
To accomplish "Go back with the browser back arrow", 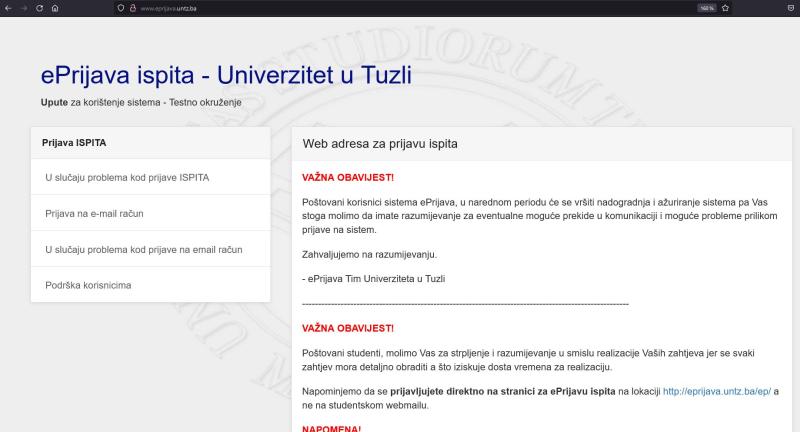I will tap(8, 8).
